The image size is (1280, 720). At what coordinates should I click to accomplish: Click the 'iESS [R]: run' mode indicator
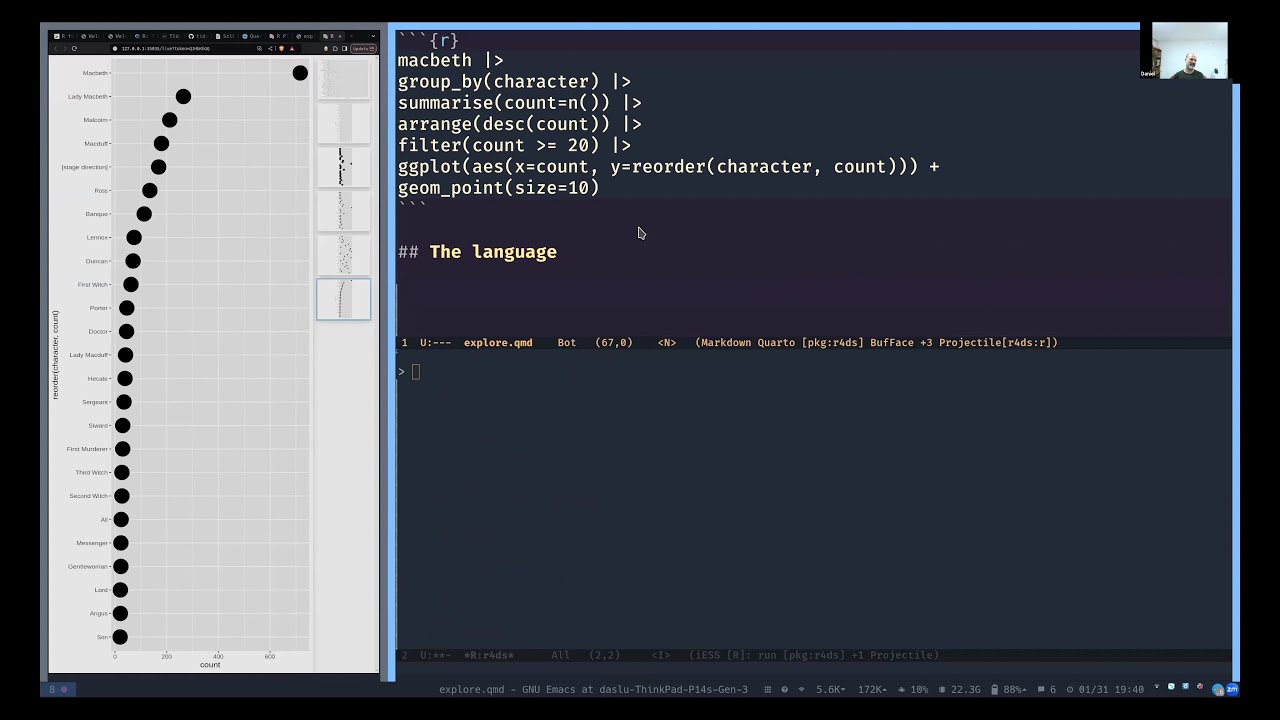pos(732,655)
